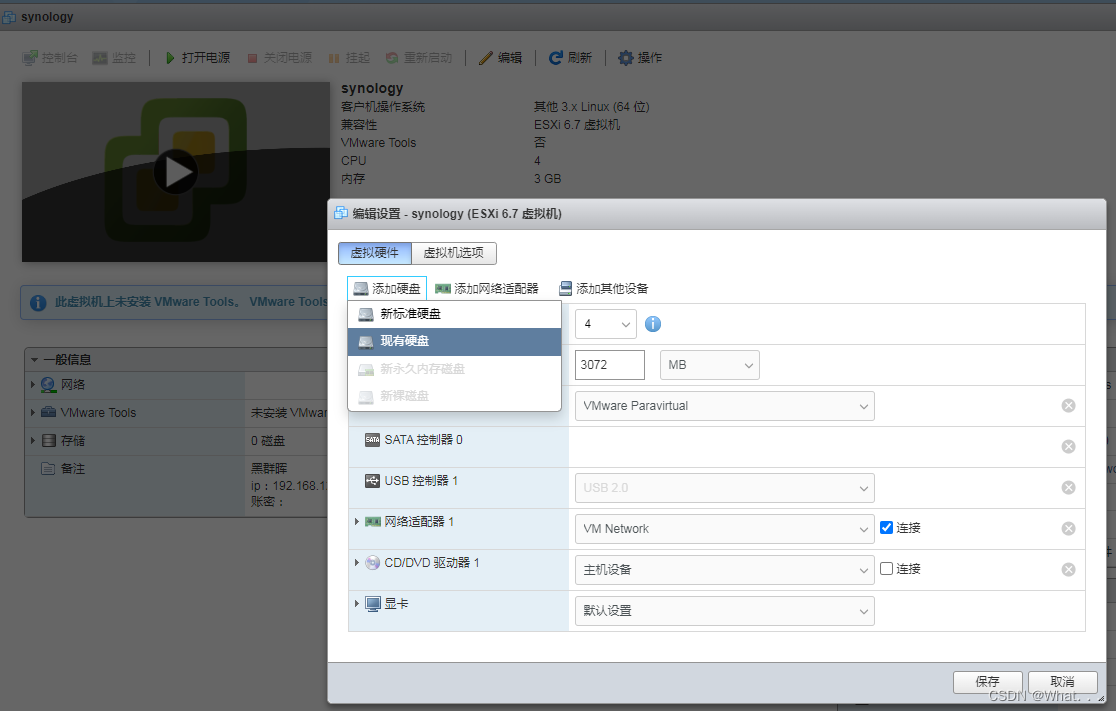Screen dimensions: 1116x711
Task: Click 添加网络适配器 add network adapter
Action: [487, 288]
